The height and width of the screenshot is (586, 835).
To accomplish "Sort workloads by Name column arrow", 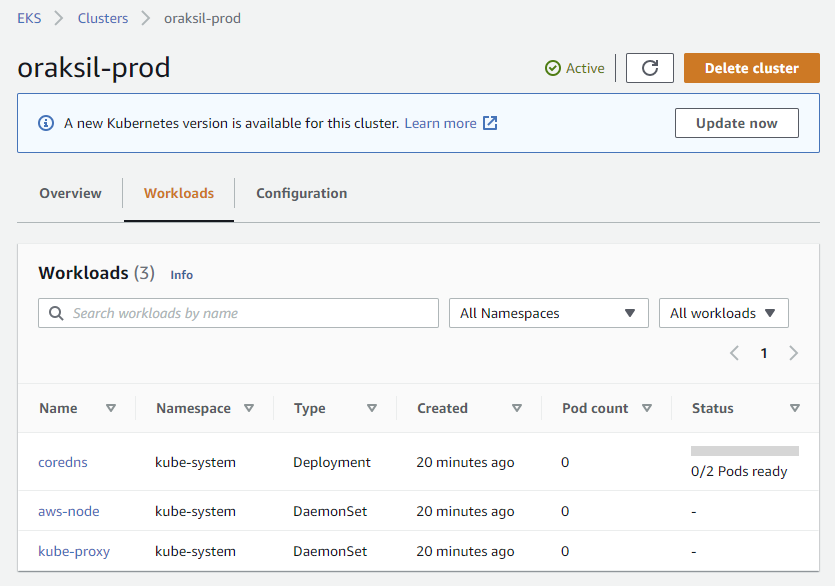I will click(x=111, y=408).
